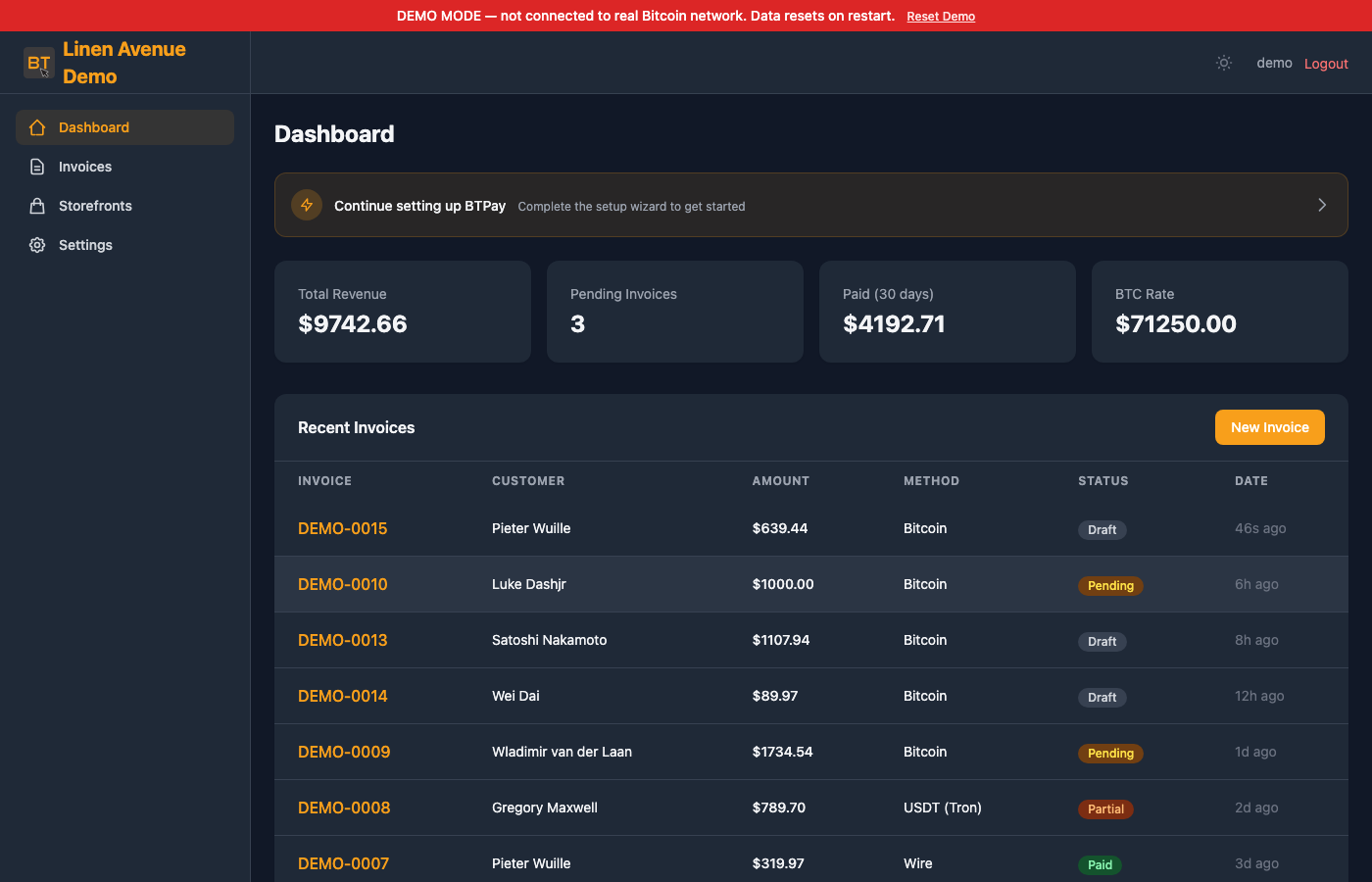Viewport: 1372px width, 882px height.
Task: Click customer Luke Dashjr
Action: [529, 584]
